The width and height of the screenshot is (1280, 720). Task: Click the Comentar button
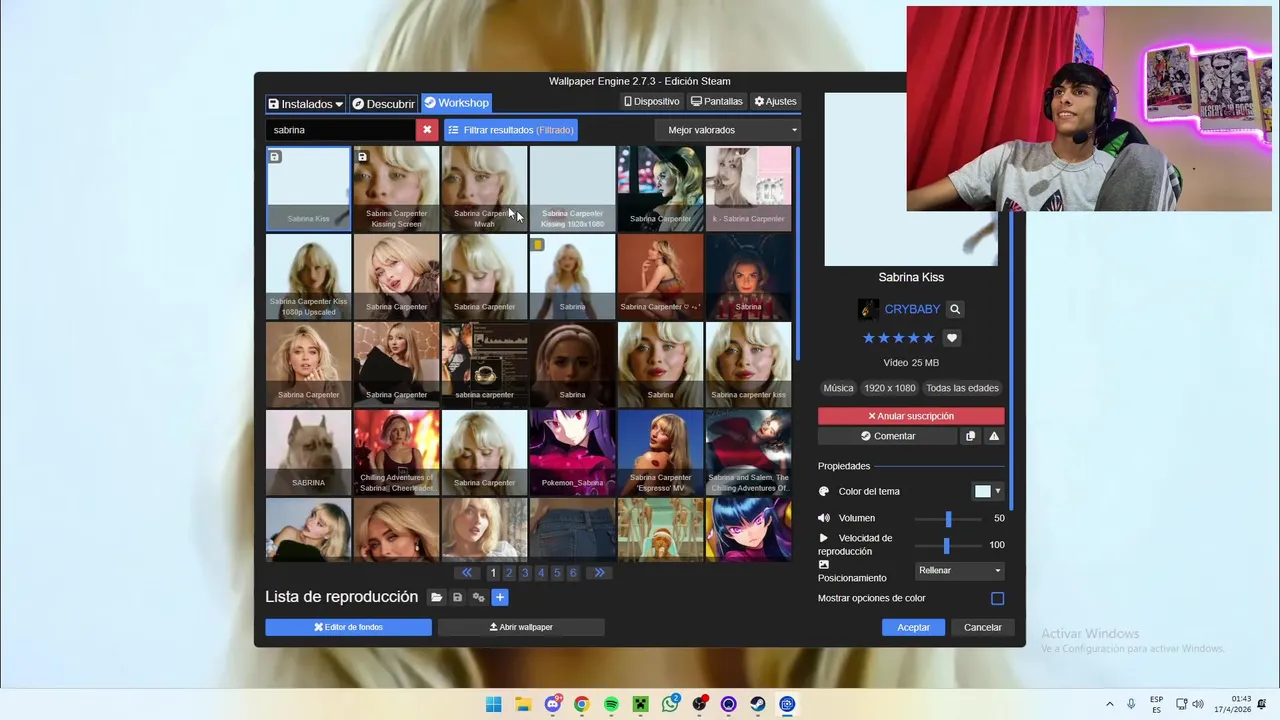[x=888, y=436]
